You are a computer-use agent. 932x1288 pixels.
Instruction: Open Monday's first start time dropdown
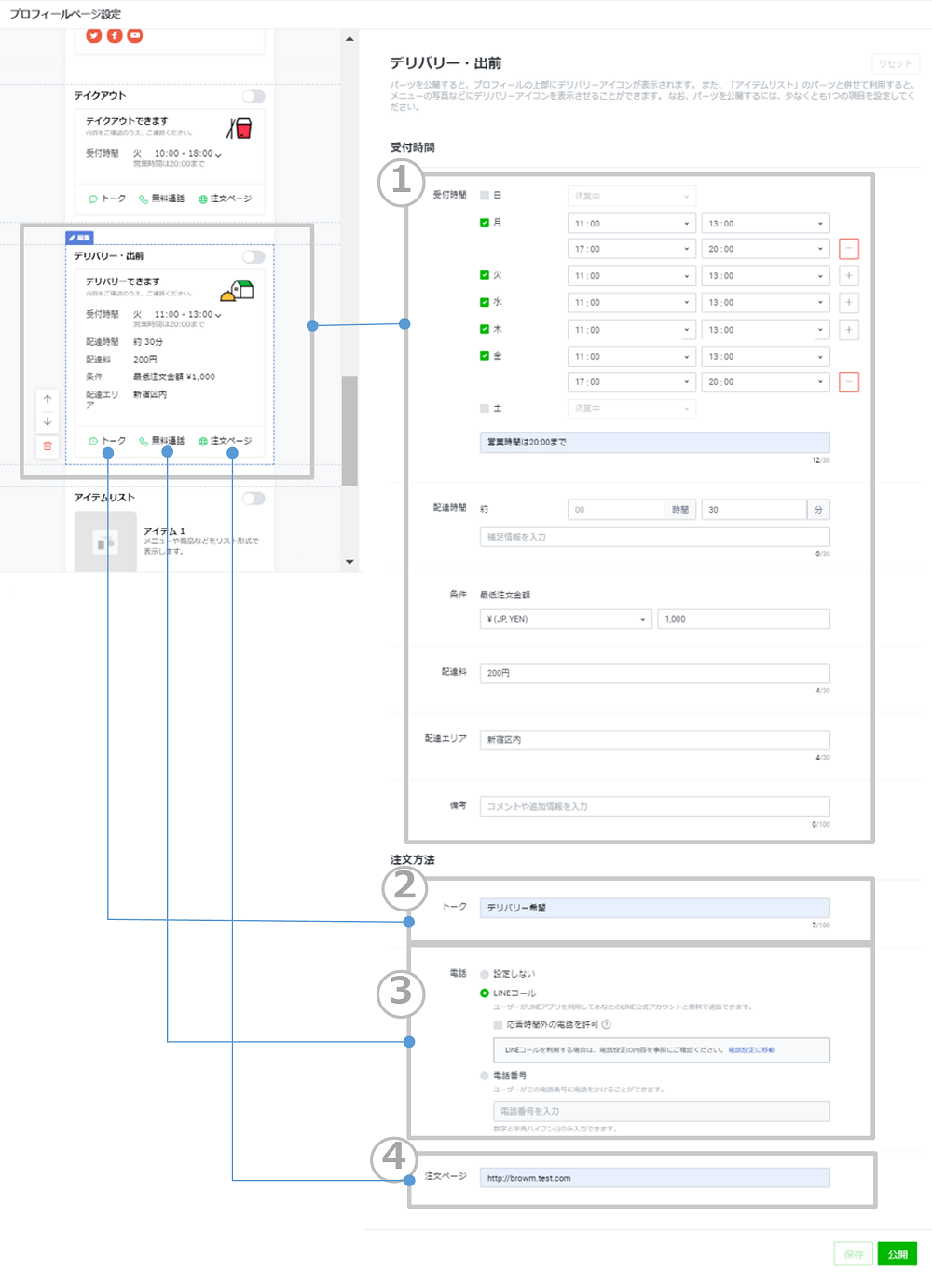(632, 224)
